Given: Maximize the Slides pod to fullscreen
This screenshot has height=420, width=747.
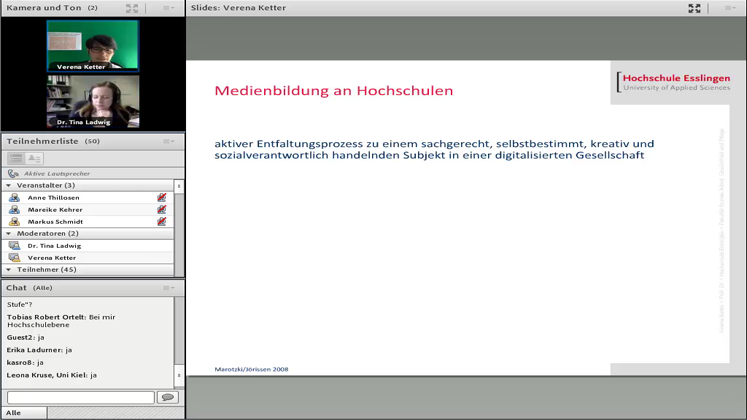Looking at the screenshot, I should tap(694, 8).
